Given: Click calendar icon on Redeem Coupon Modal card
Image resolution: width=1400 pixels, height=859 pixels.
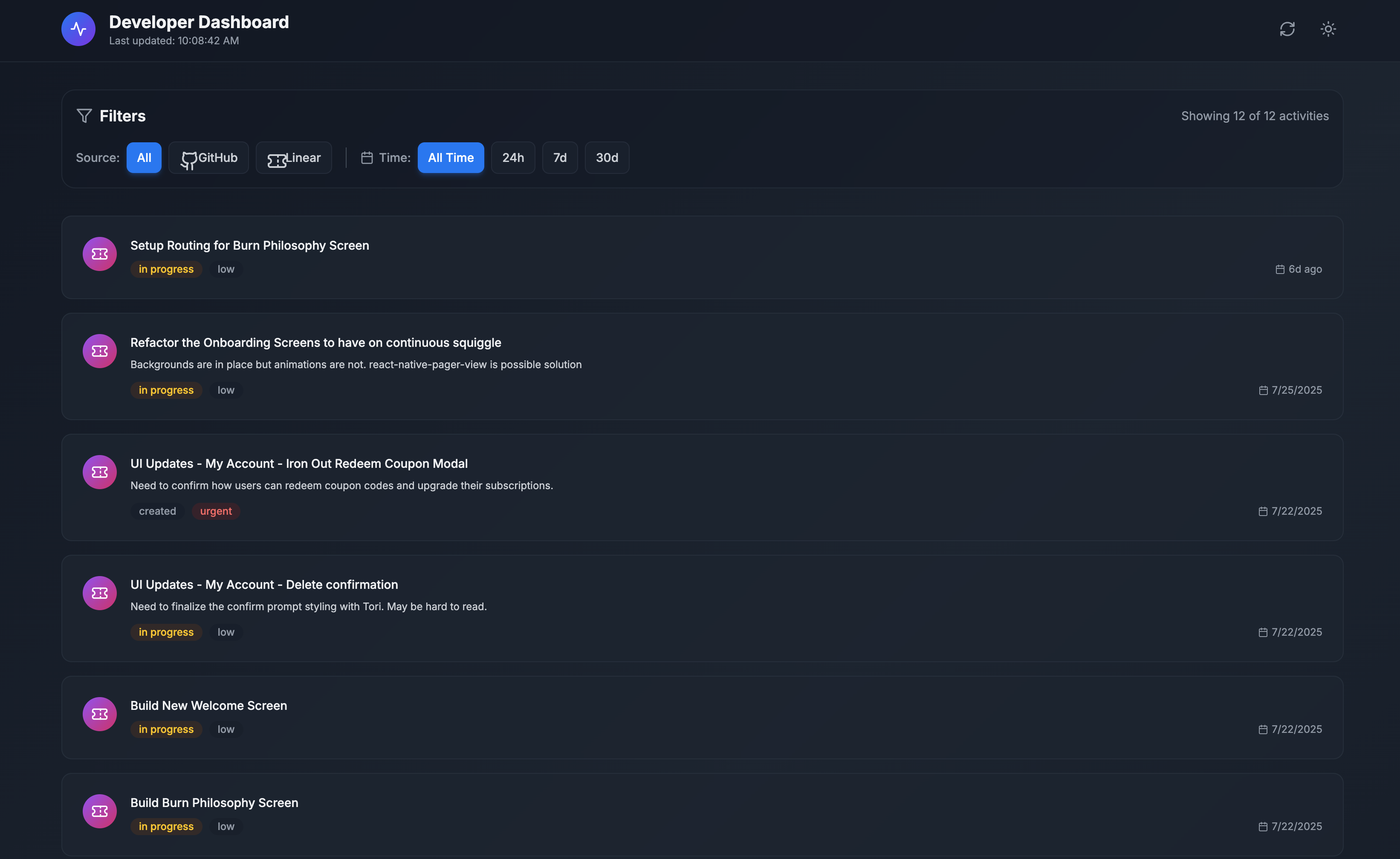Looking at the screenshot, I should click(1263, 511).
